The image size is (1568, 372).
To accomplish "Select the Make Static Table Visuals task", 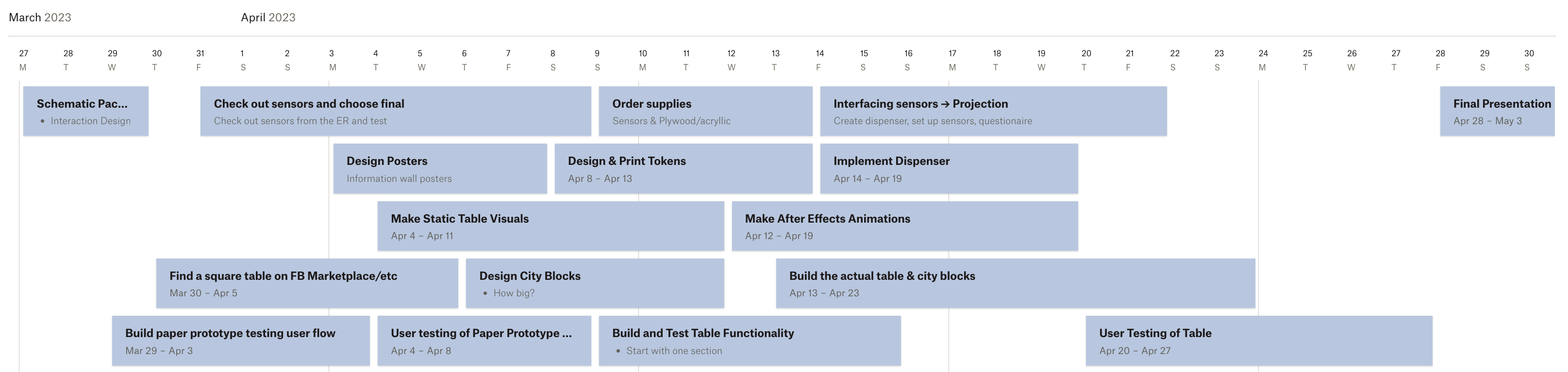I will [550, 226].
